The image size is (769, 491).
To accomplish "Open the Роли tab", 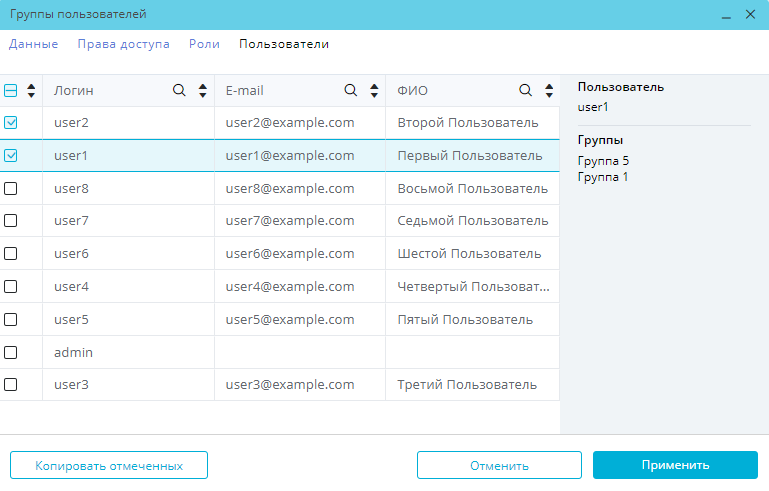I will 204,44.
